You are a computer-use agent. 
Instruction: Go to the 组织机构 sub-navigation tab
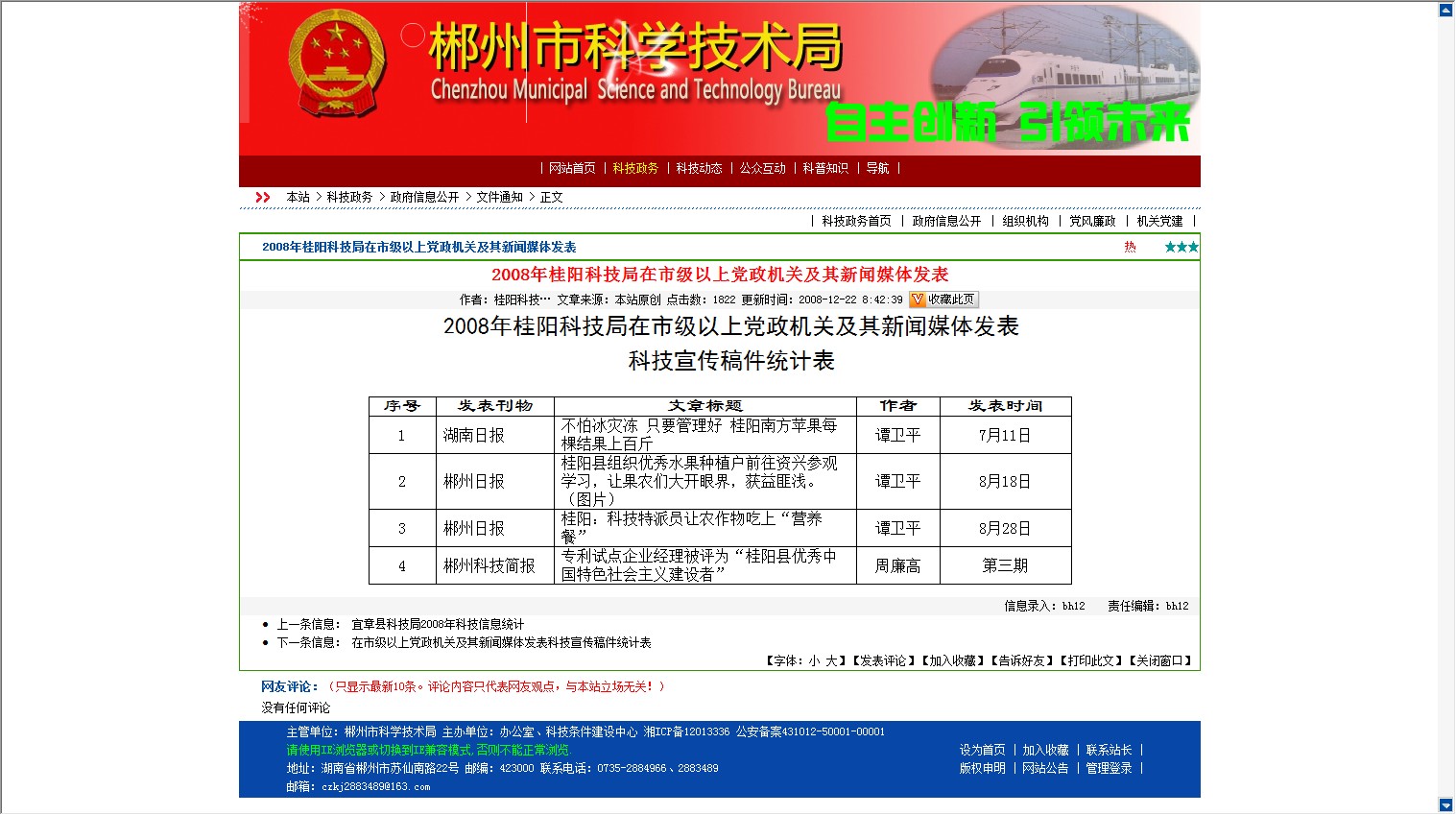[1025, 221]
